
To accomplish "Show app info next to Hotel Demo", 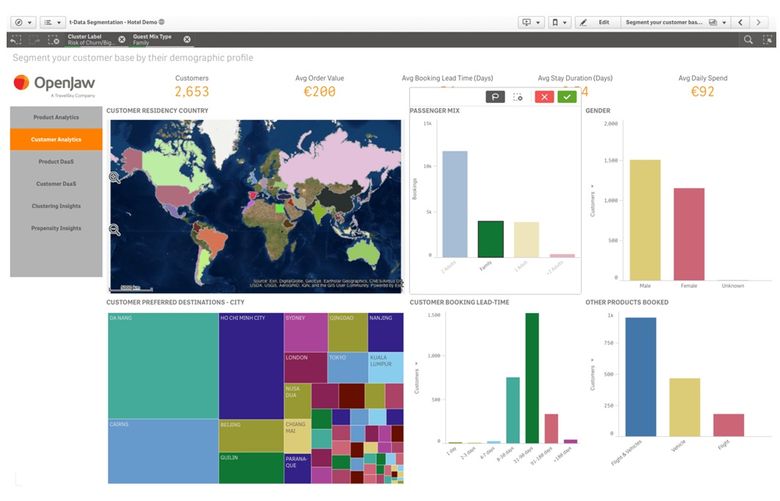I will 162,22.
